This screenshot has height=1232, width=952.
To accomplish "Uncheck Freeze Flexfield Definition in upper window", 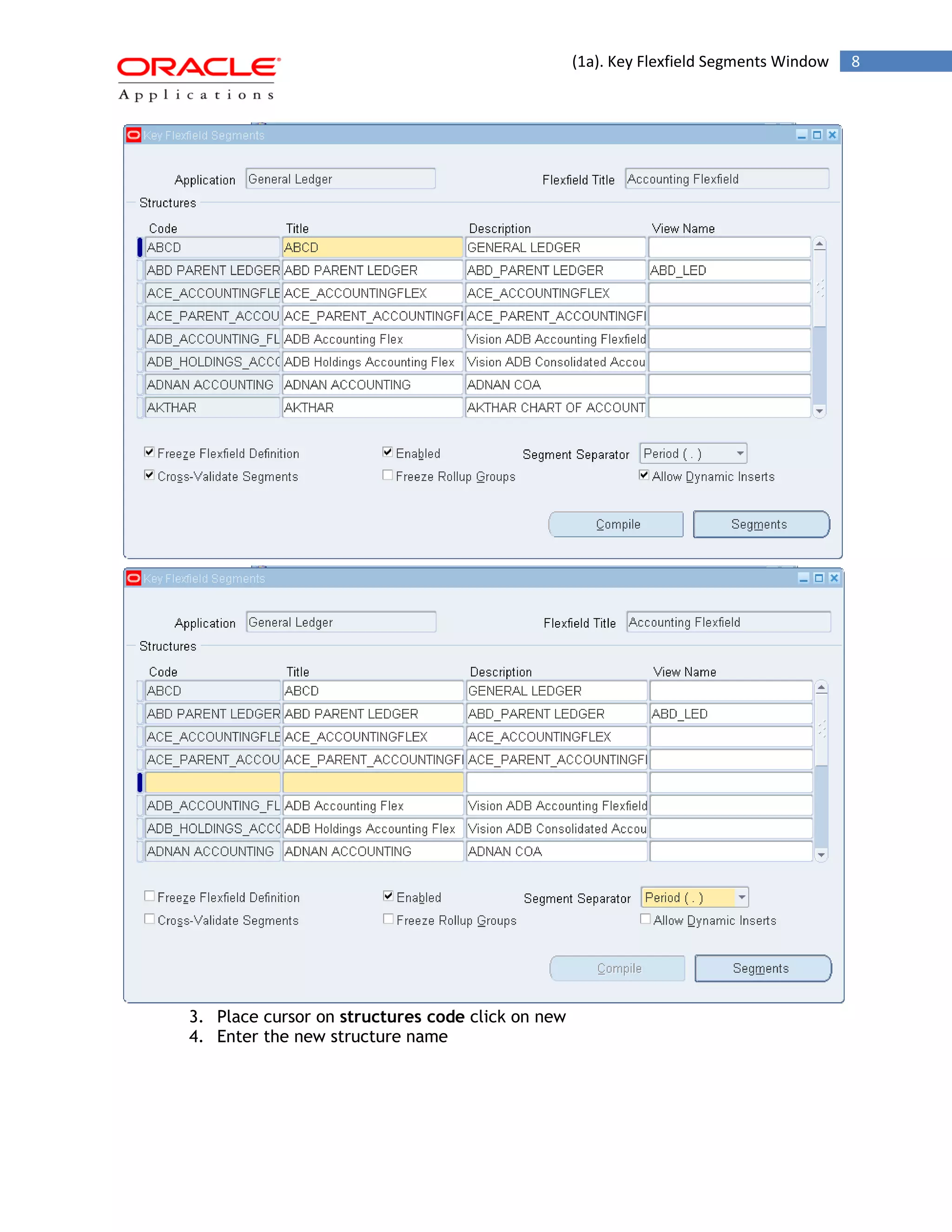I will click(150, 452).
